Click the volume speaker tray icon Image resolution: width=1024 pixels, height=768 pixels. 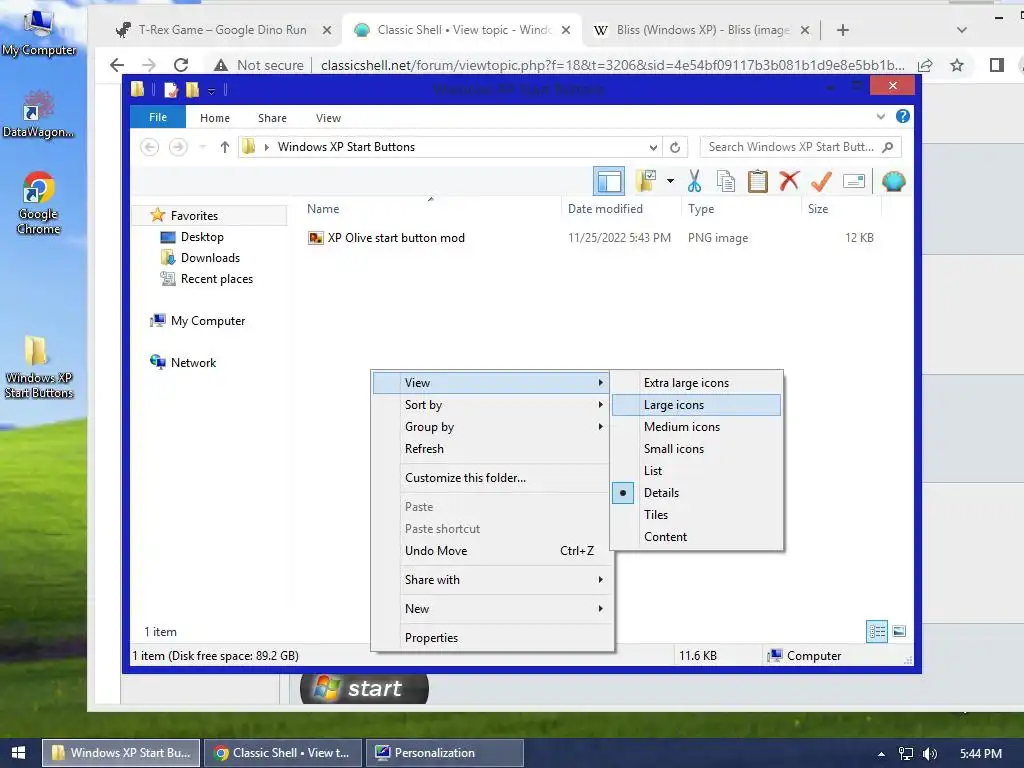pos(930,754)
